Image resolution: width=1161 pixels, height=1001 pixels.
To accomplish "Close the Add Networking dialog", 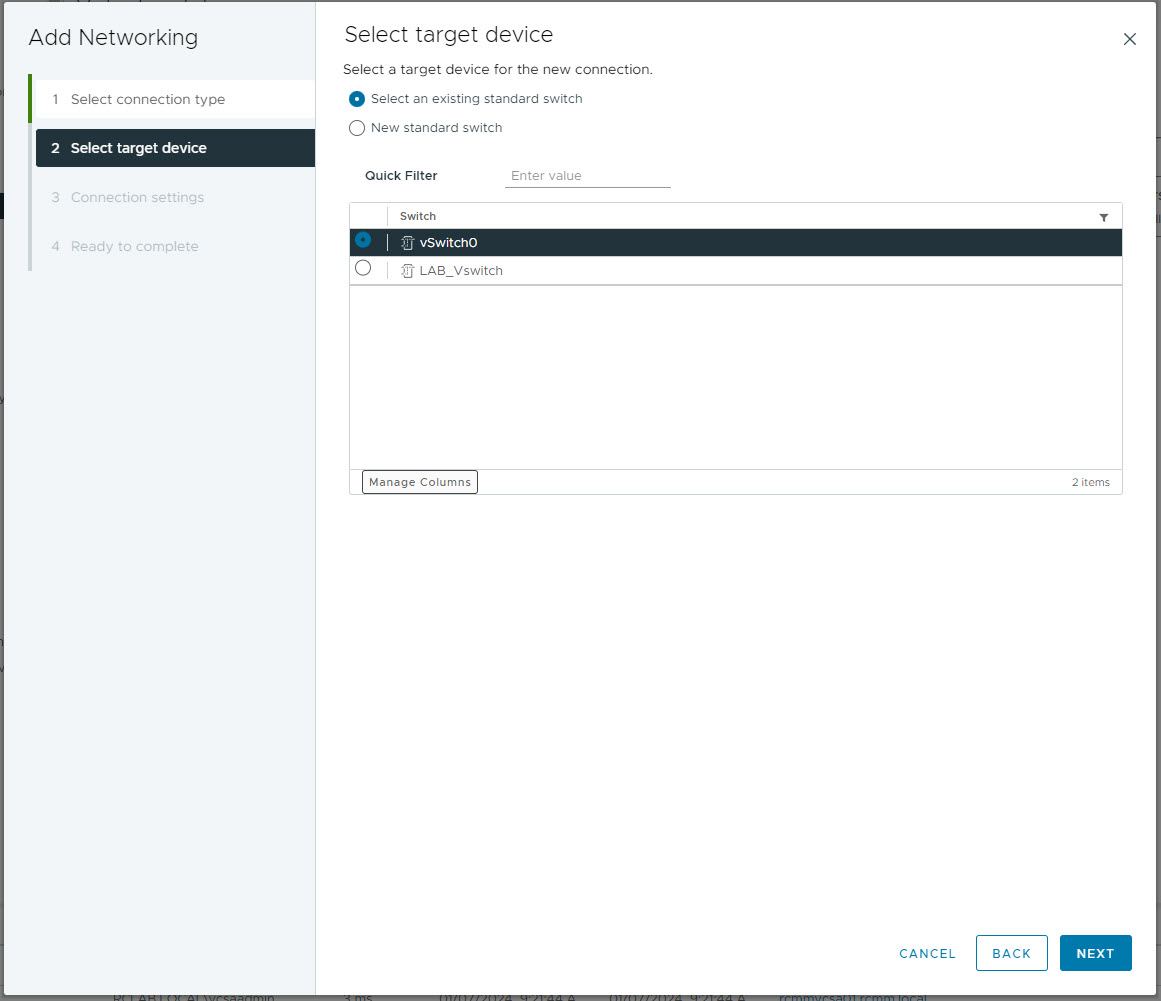I will click(x=1129, y=39).
